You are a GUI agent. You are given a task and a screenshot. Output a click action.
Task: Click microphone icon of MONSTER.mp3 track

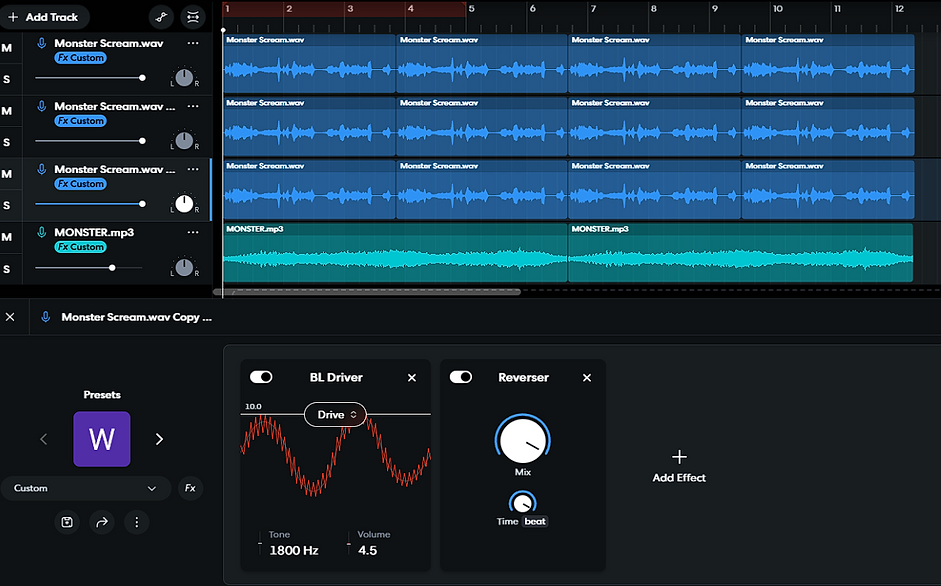[x=41, y=232]
